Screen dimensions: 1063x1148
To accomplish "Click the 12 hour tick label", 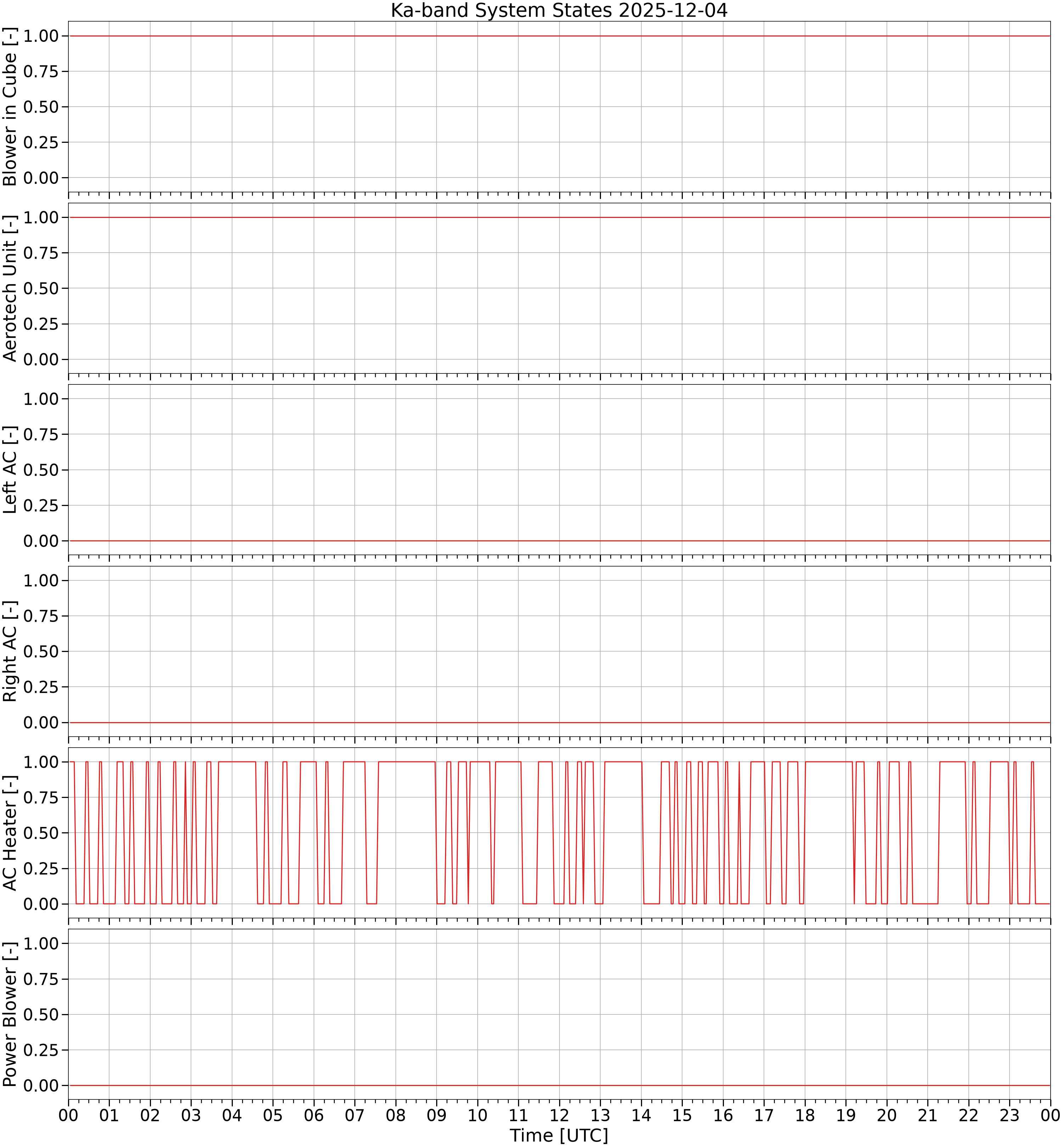I will coord(559,1115).
